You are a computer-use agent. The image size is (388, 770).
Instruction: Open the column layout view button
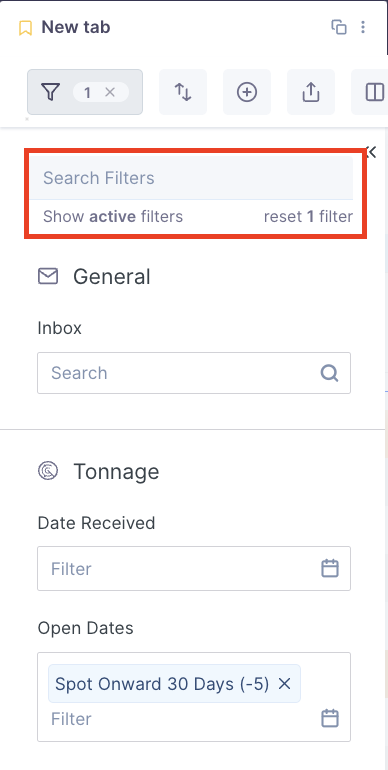(374, 92)
